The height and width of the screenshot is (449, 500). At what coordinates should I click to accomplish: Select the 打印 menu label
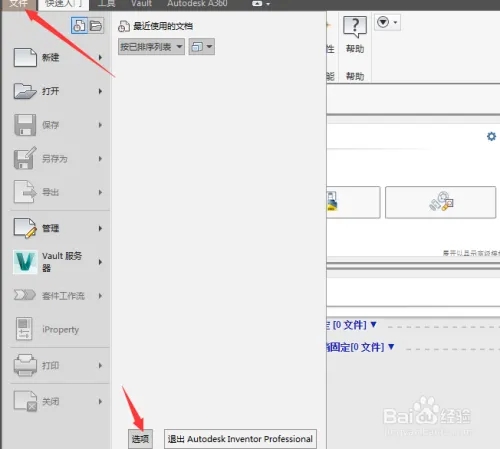coord(51,366)
